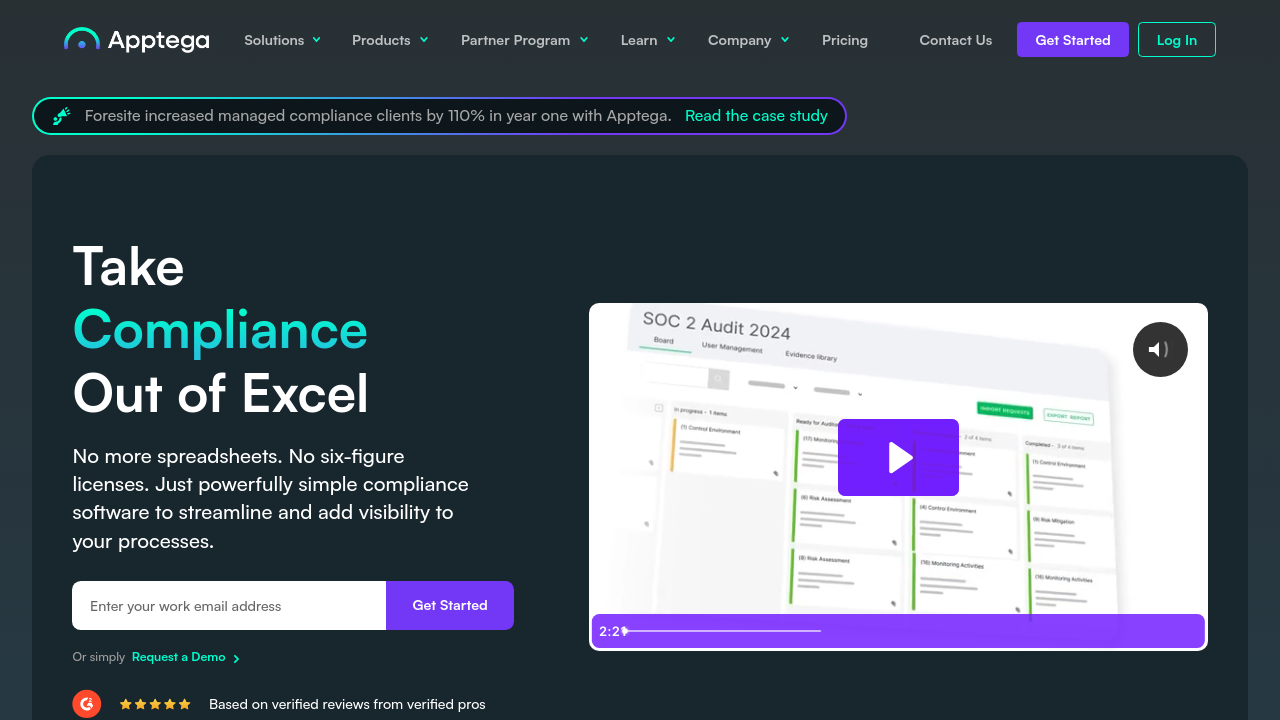
Task: Click the arrow next to Request a Demo
Action: [x=237, y=658]
